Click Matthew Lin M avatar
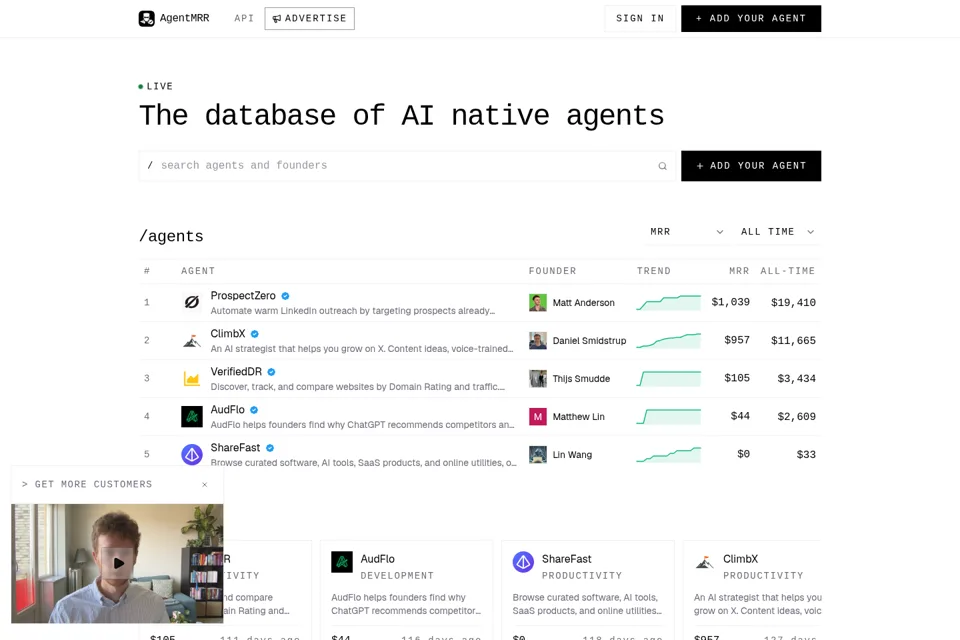The width and height of the screenshot is (960, 640). point(538,416)
